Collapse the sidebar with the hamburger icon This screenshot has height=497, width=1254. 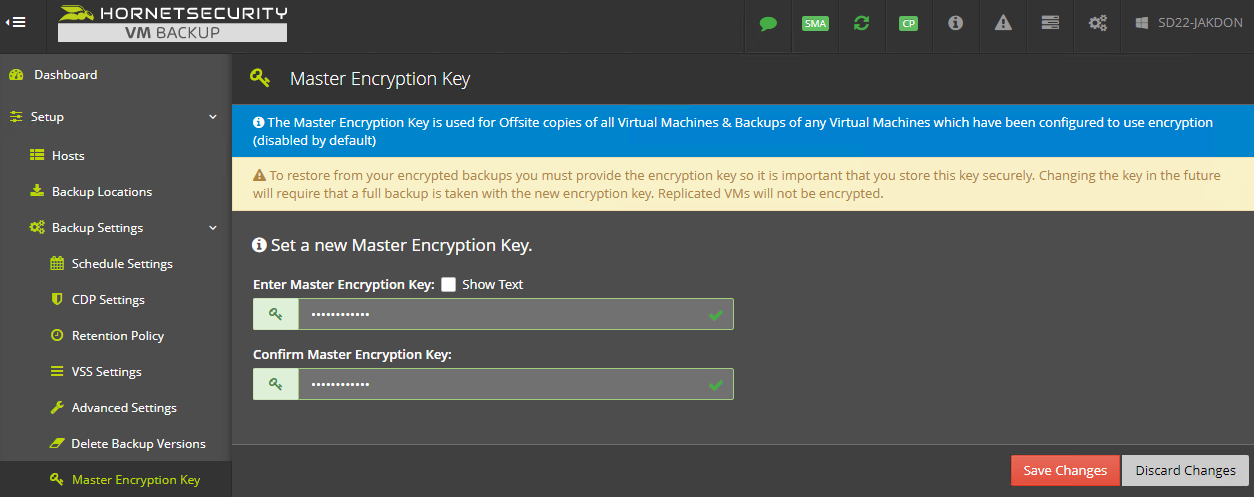pyautogui.click(x=15, y=22)
